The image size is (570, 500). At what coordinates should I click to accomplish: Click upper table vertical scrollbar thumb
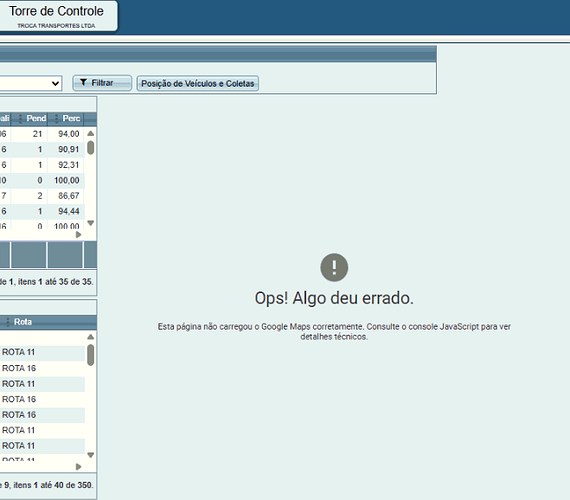[91, 148]
